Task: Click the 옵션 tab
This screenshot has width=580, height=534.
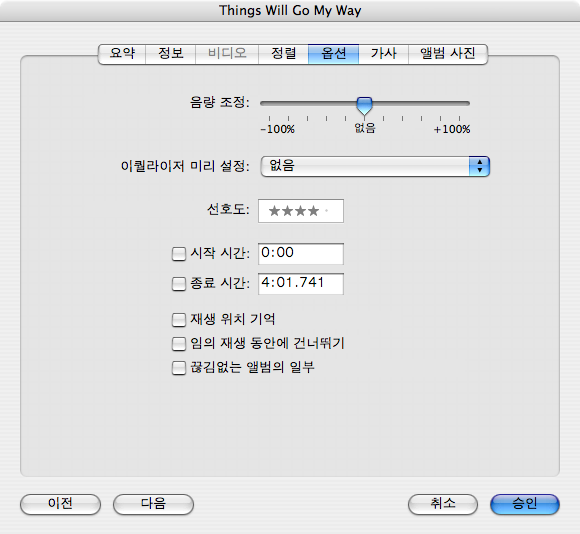Action: point(333,54)
